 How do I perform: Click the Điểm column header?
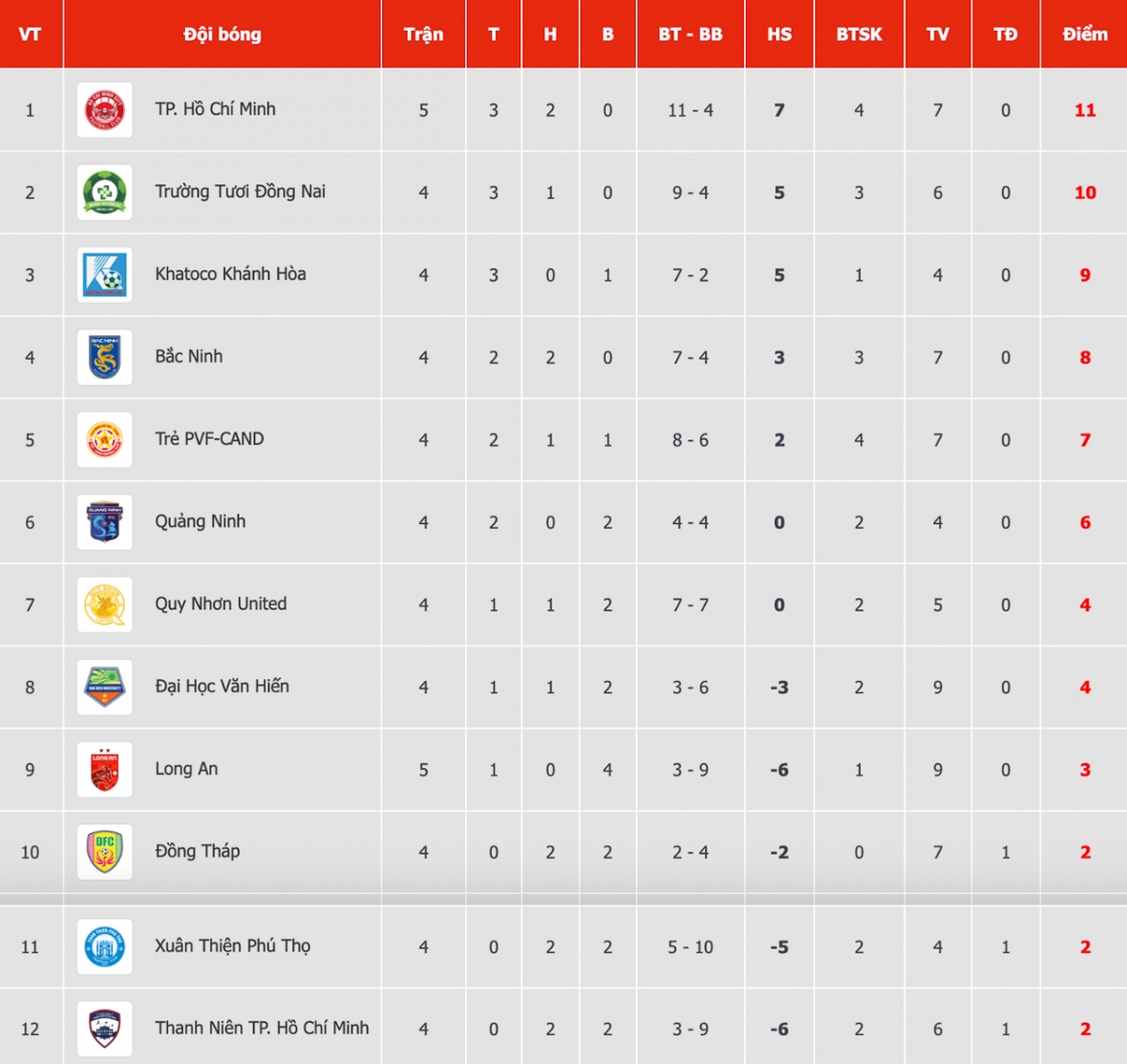(1085, 35)
